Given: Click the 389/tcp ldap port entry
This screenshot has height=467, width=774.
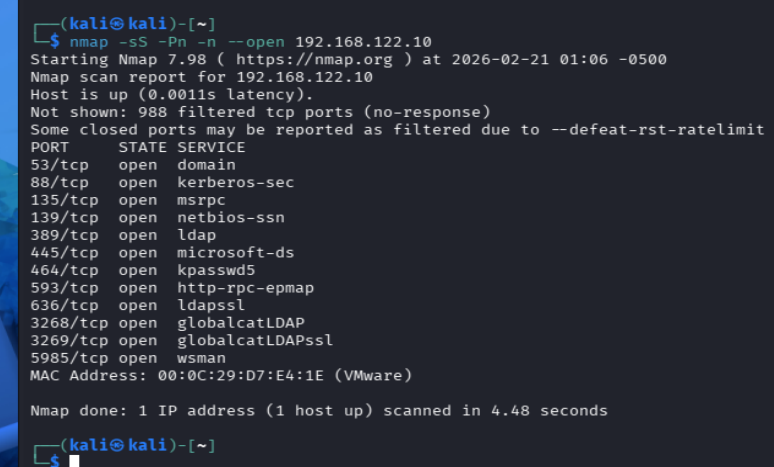Looking at the screenshot, I should pos(123,235).
